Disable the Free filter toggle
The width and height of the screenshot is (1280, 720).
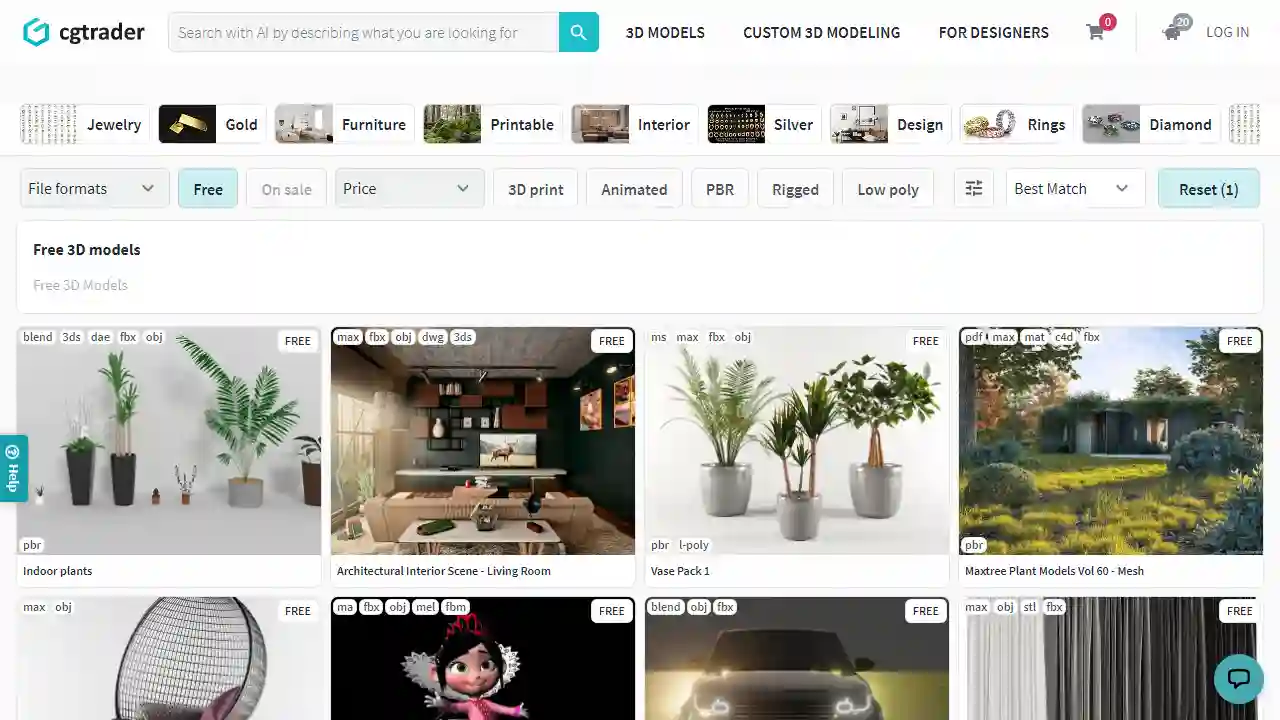click(208, 189)
